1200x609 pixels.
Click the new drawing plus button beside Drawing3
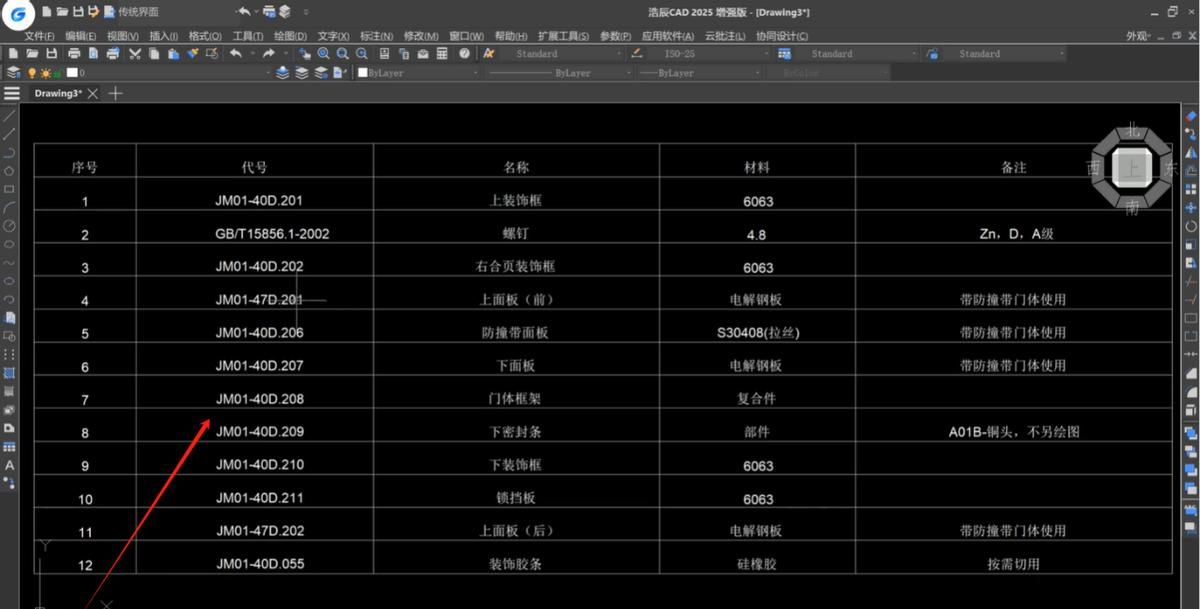[x=115, y=93]
